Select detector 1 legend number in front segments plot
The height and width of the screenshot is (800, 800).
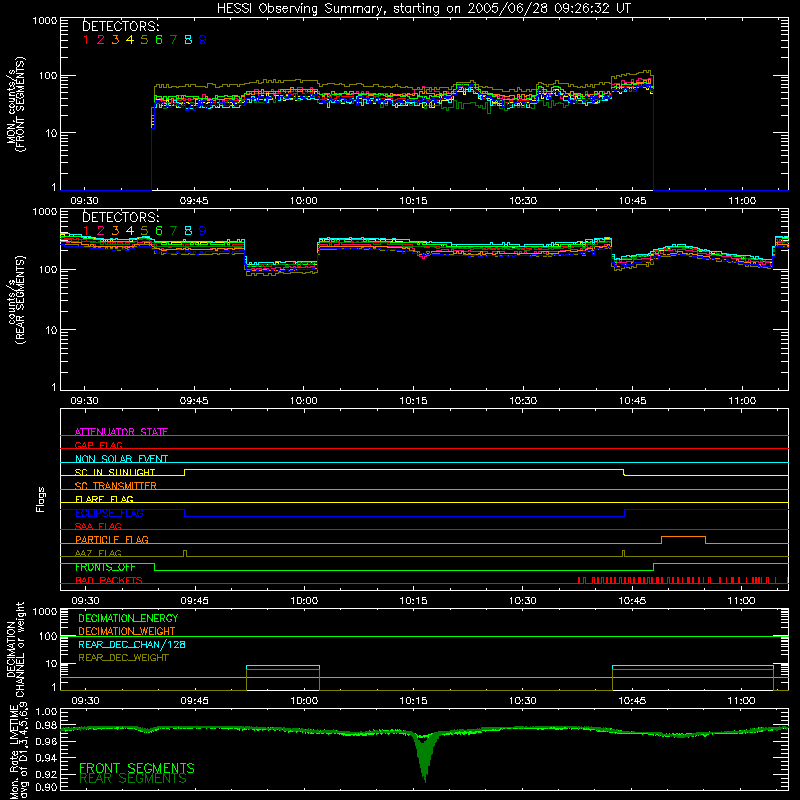tap(86, 40)
